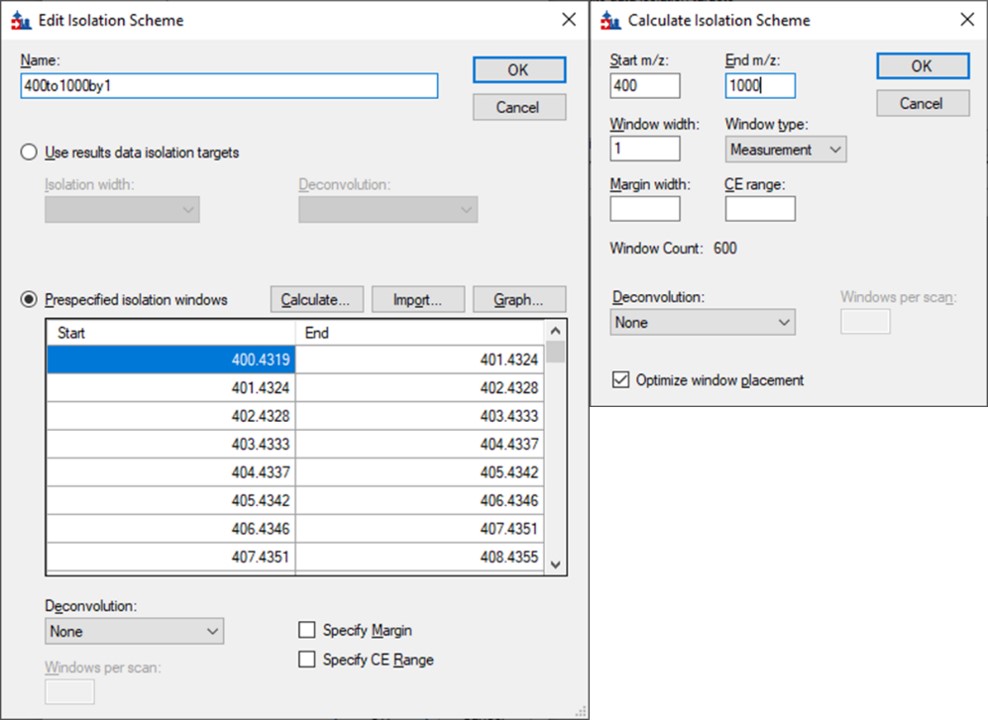Click the Window width input field
Viewport: 988px width, 720px height.
click(645, 149)
